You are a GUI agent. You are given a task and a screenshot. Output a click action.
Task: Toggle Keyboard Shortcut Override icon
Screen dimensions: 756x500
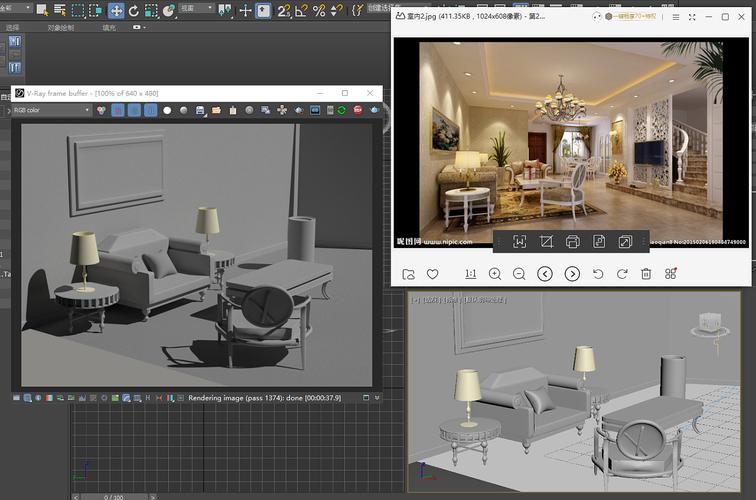coord(263,10)
